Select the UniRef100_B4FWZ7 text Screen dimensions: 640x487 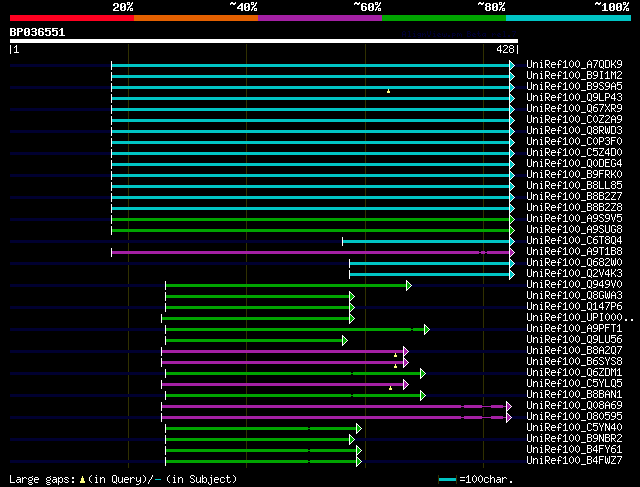click(x=574, y=461)
